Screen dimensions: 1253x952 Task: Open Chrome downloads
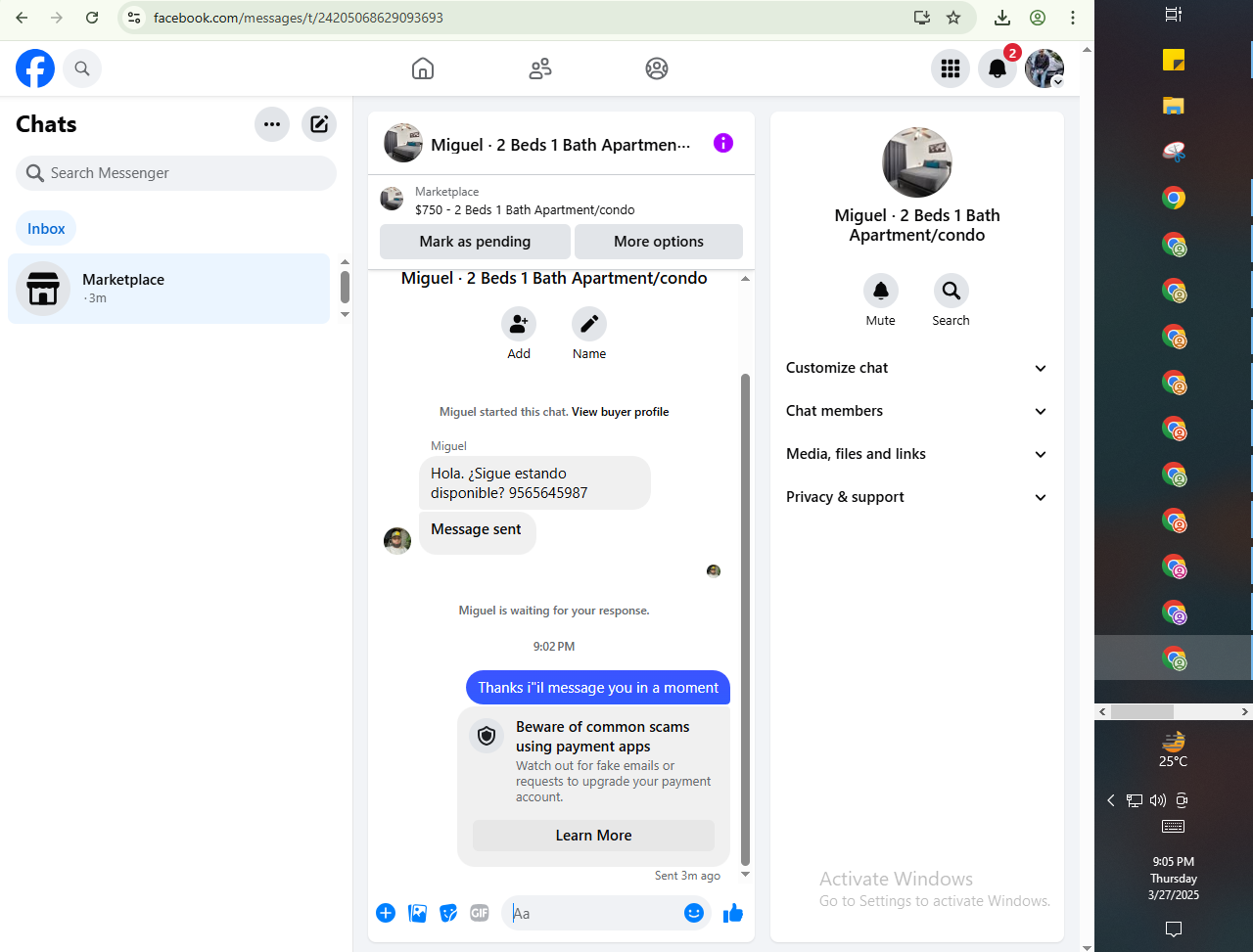(1002, 18)
